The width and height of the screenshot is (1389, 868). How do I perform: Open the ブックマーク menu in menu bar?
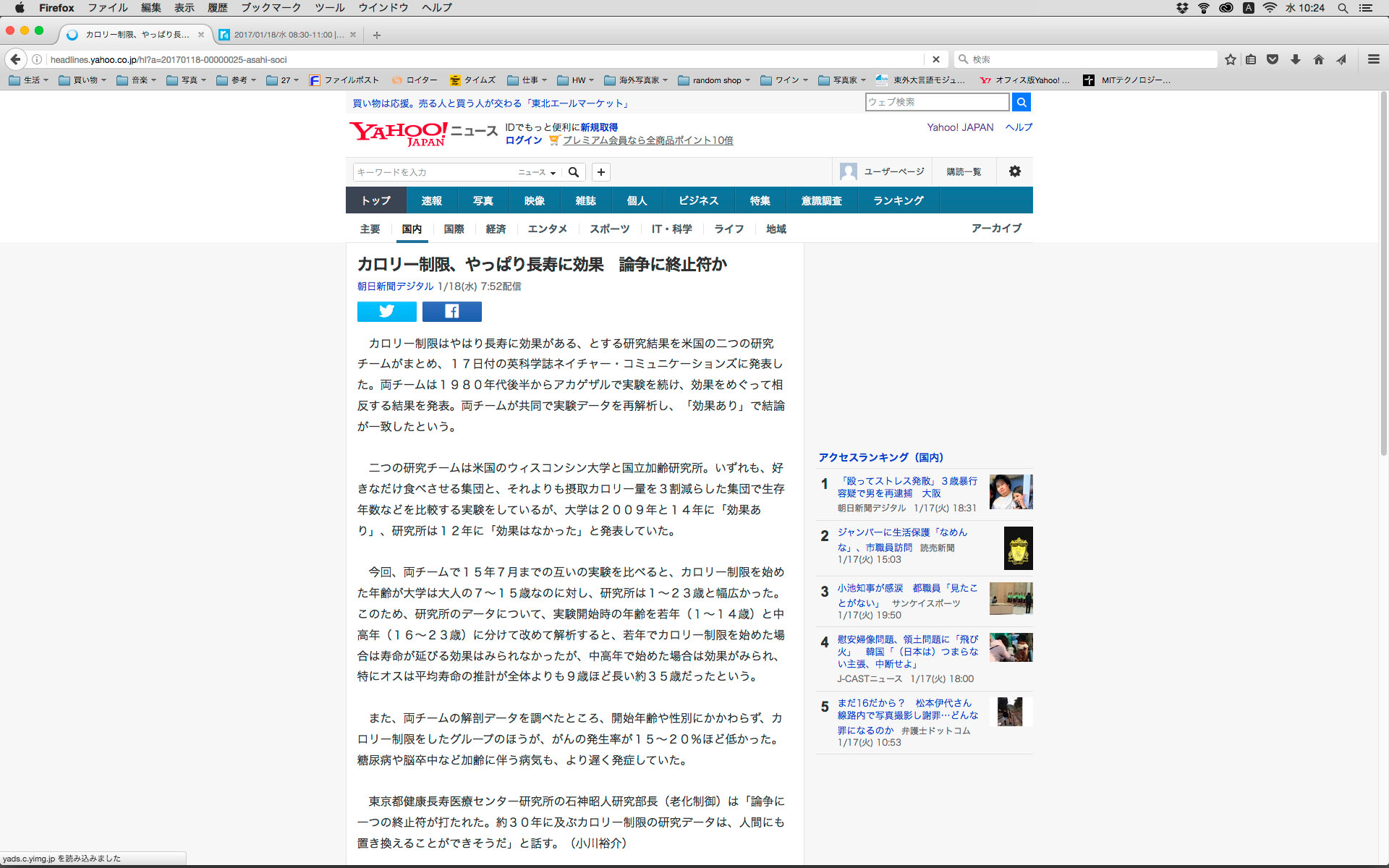pos(271,8)
